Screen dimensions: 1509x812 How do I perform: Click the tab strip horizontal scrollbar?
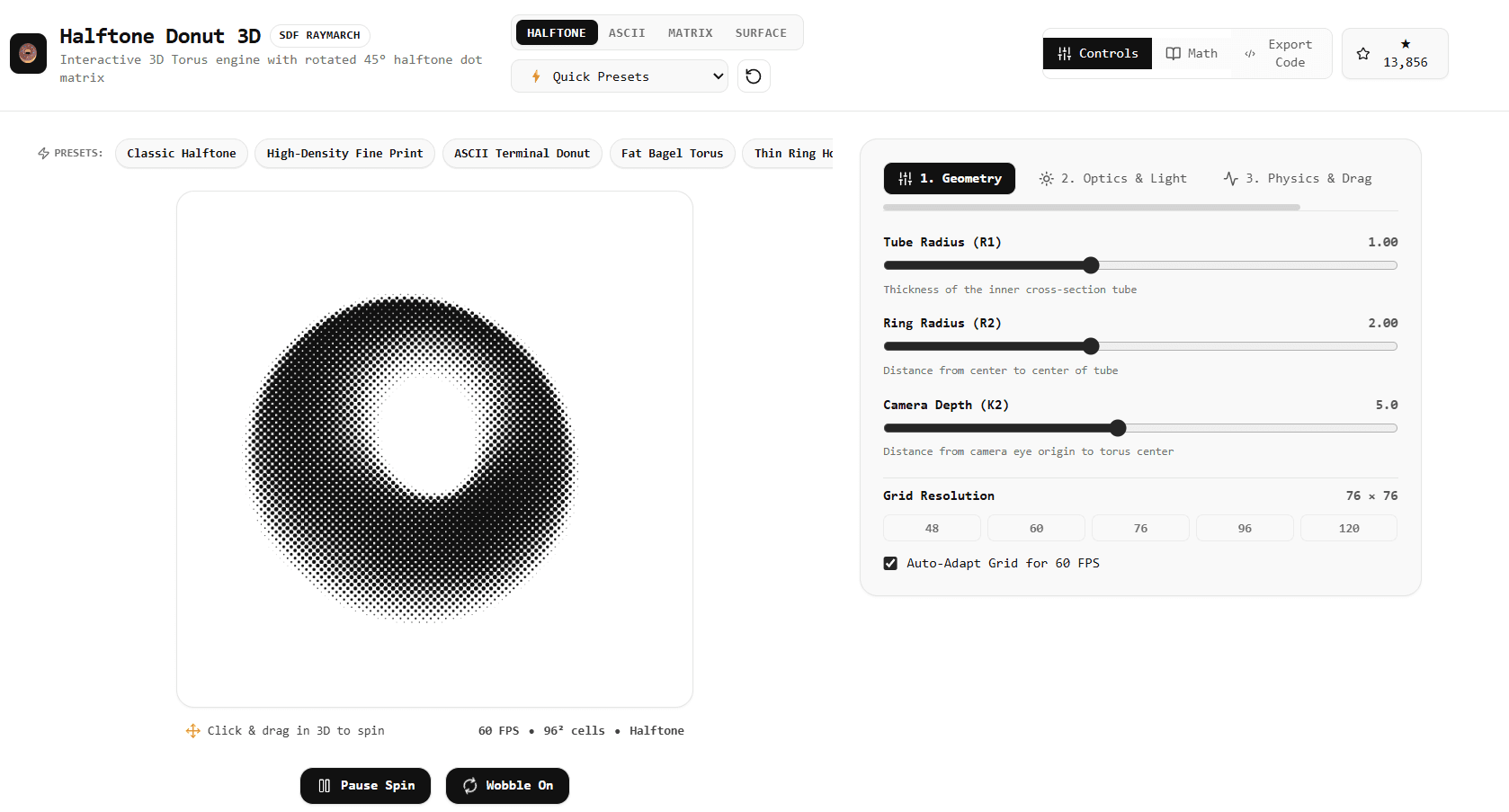[1092, 207]
